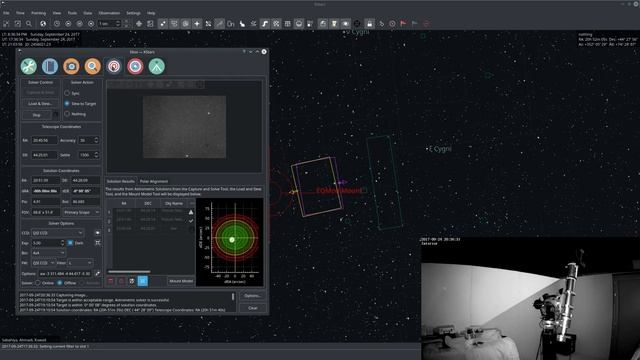Image resolution: width=640 pixels, height=360 pixels.
Task: Click the captured star field image preview
Action: click(184, 127)
